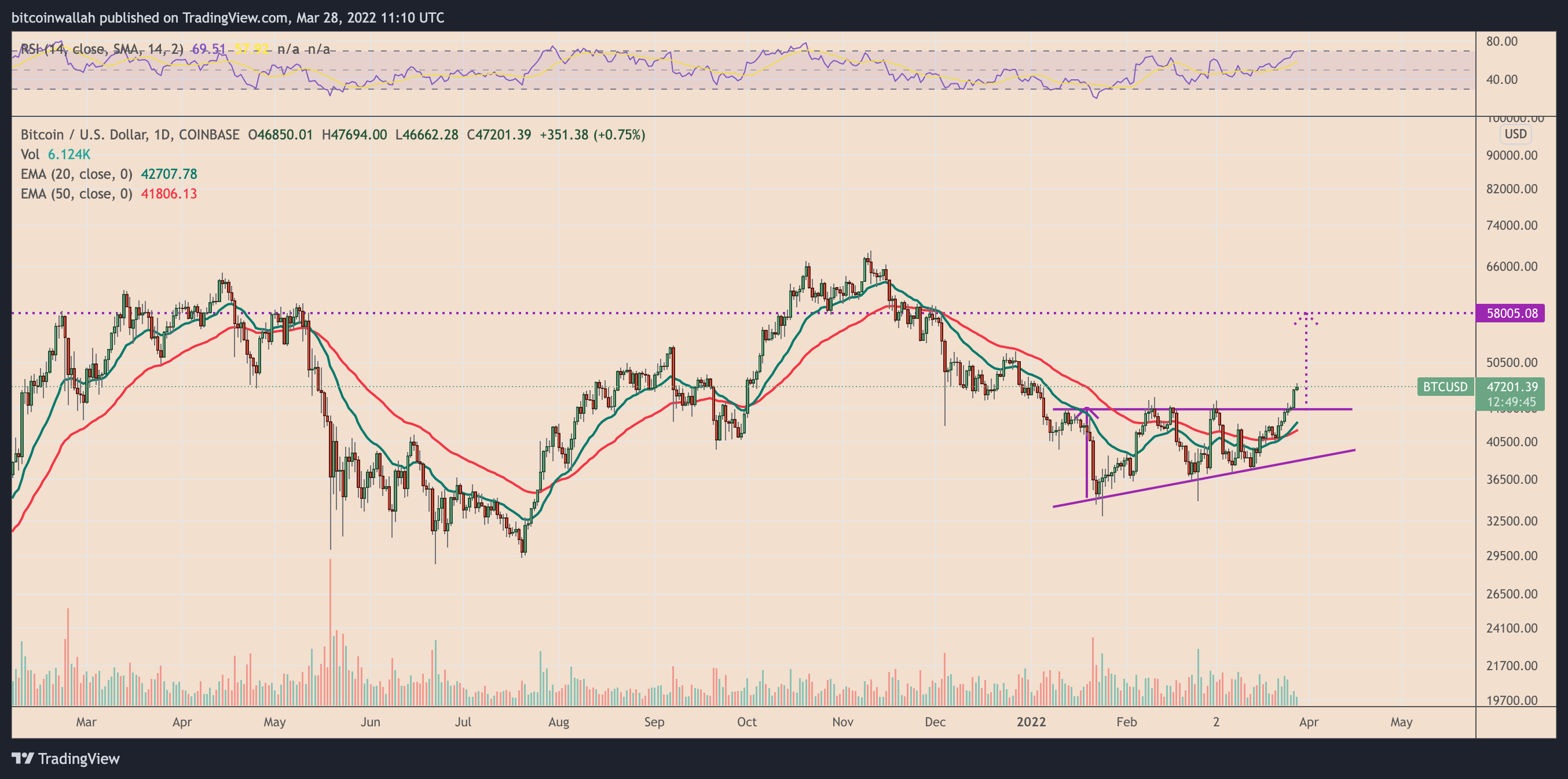The width and height of the screenshot is (1568, 779).
Task: Select the RSI indicator legend
Action: tap(101, 49)
